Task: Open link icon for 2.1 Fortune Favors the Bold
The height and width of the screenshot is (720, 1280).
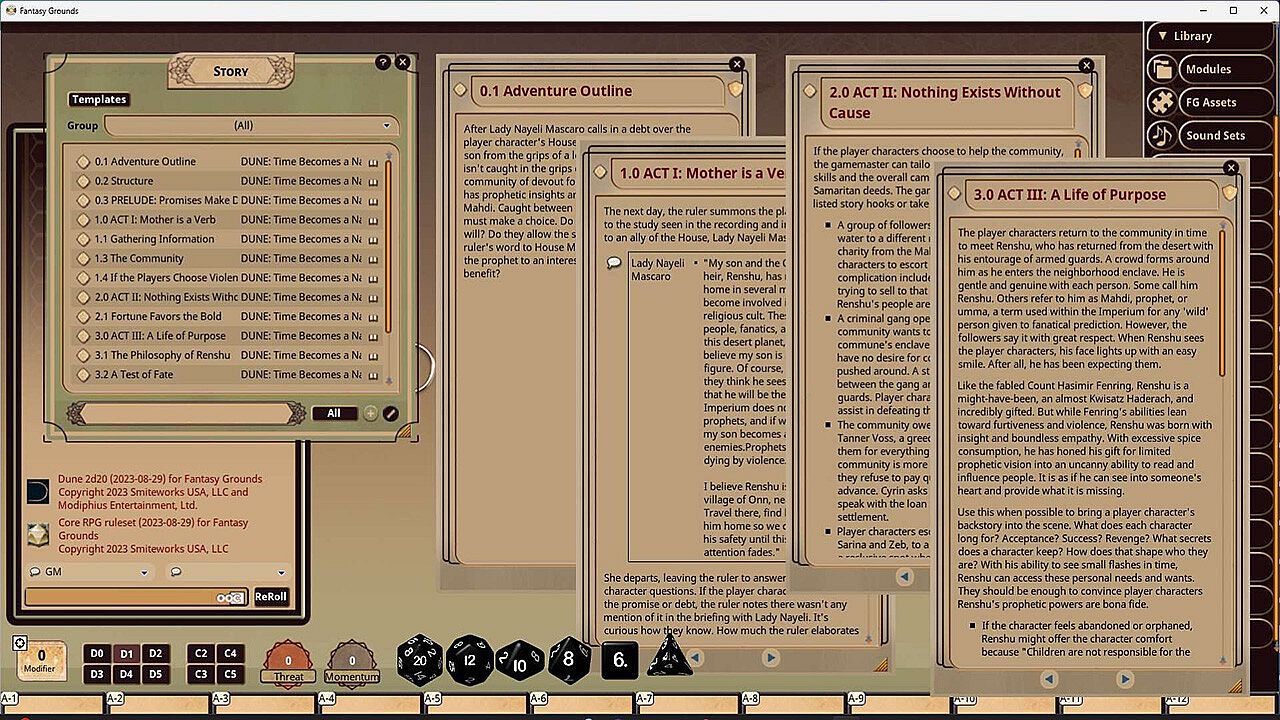Action: [85, 317]
